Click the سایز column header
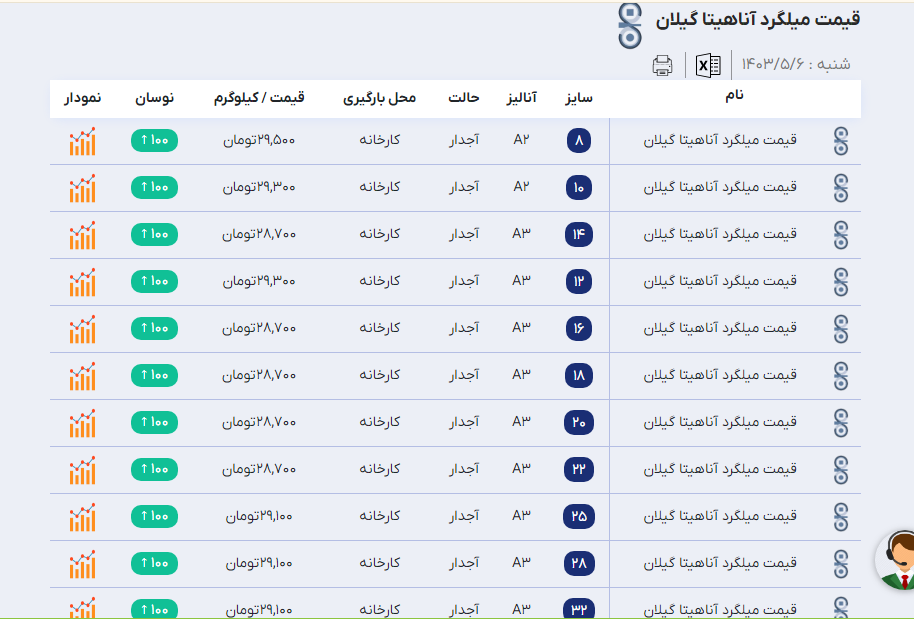Image resolution: width=914 pixels, height=619 pixels. click(579, 98)
